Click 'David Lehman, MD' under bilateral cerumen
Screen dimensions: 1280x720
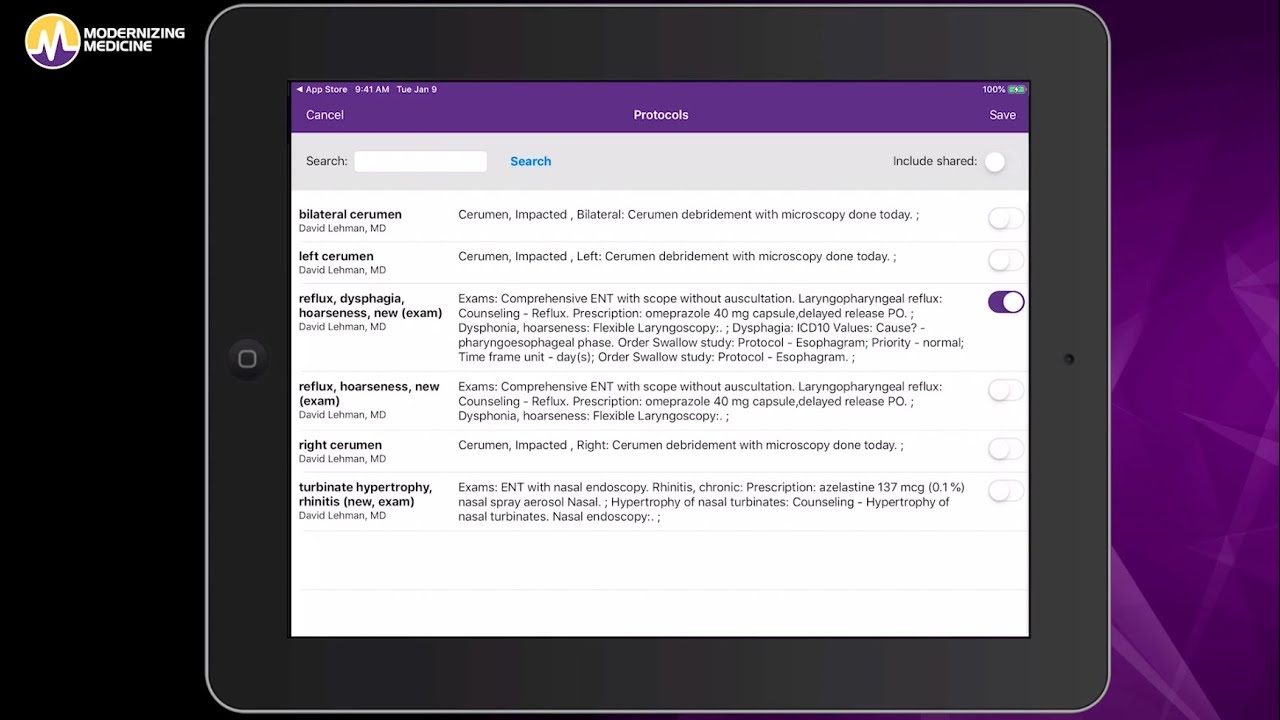pos(342,228)
